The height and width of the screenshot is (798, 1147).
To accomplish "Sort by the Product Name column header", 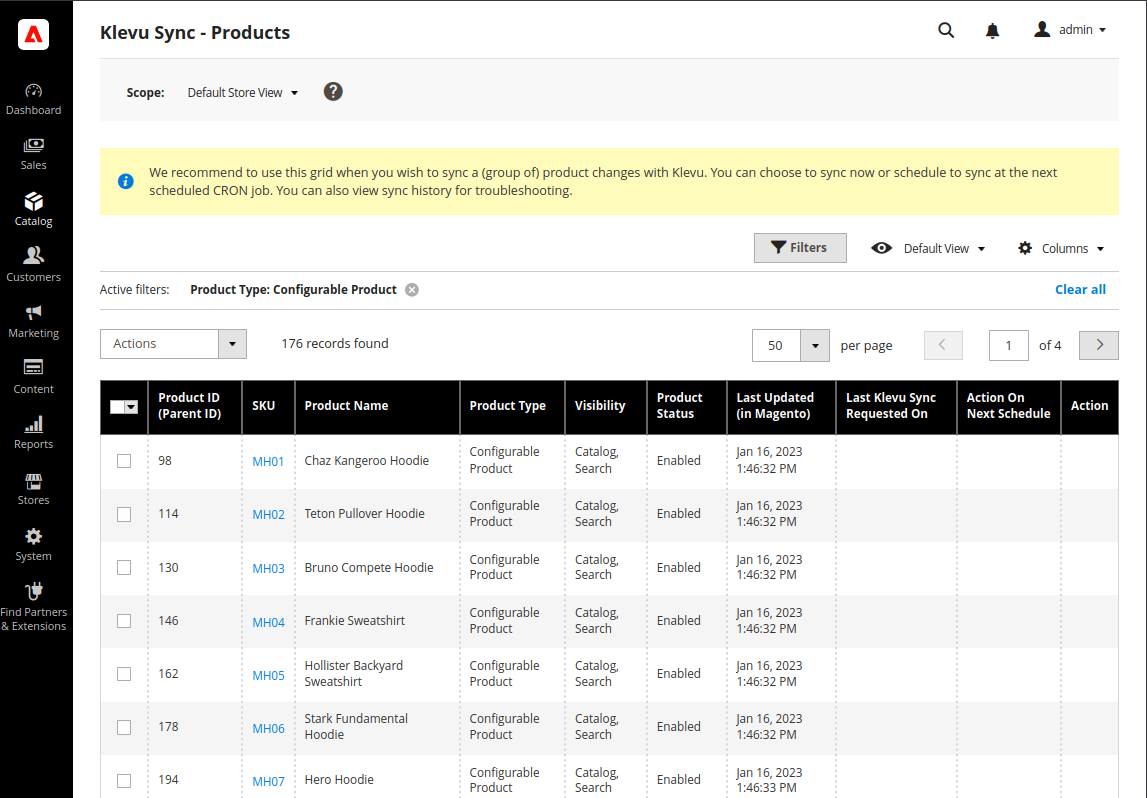I will 377,407.
